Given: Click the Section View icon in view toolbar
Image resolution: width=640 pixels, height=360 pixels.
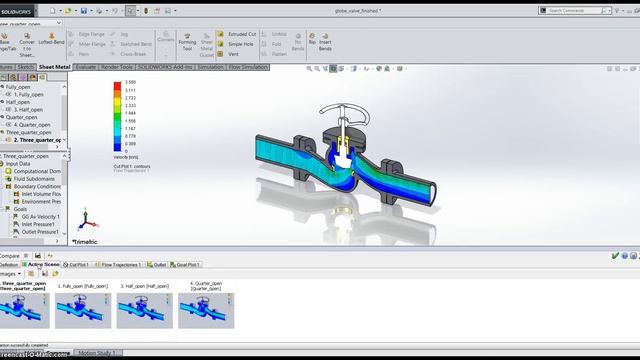Looking at the screenshot, I should pos(333,69).
